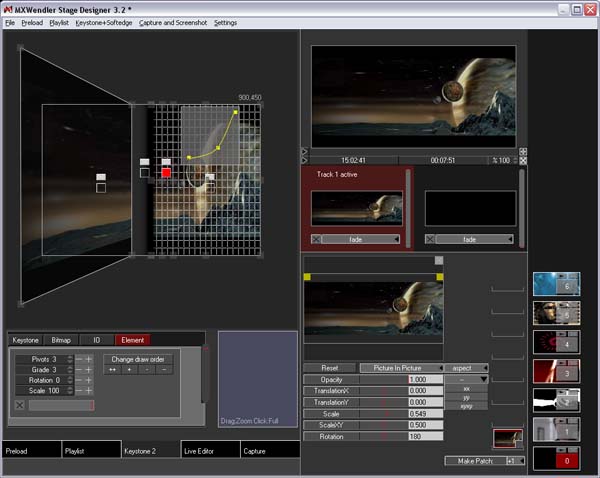600x478 pixels.
Task: Adjust the Scale slider at 0.549
Action: (384, 414)
